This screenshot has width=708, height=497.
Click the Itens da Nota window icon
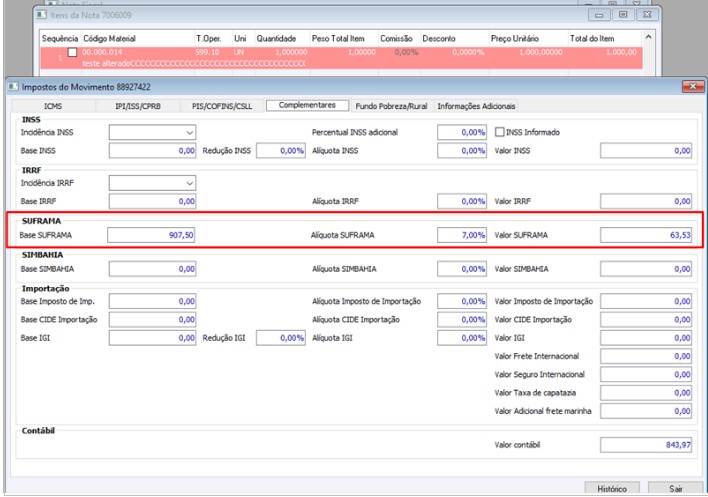point(41,16)
